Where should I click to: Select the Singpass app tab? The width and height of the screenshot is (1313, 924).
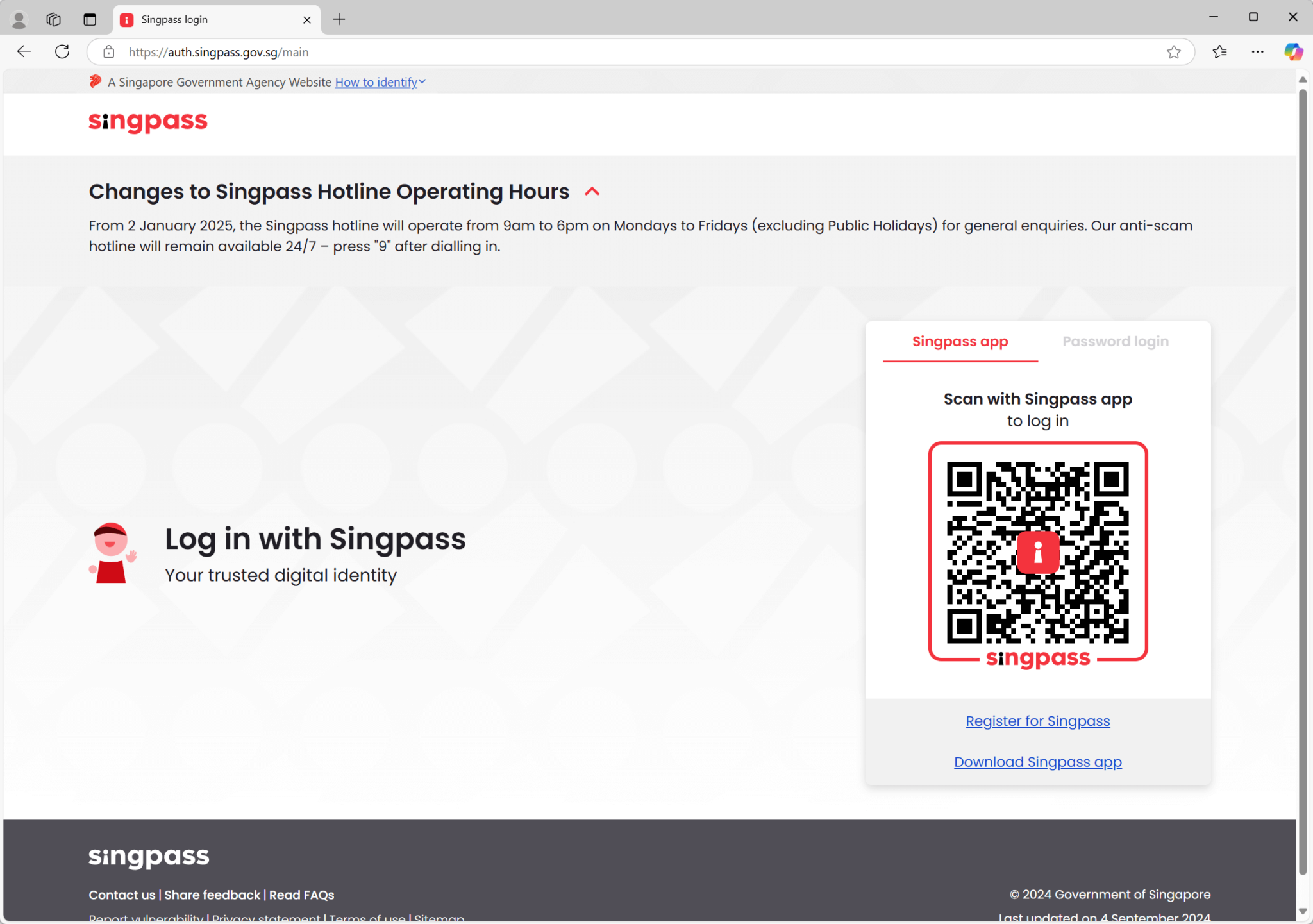tap(960, 342)
